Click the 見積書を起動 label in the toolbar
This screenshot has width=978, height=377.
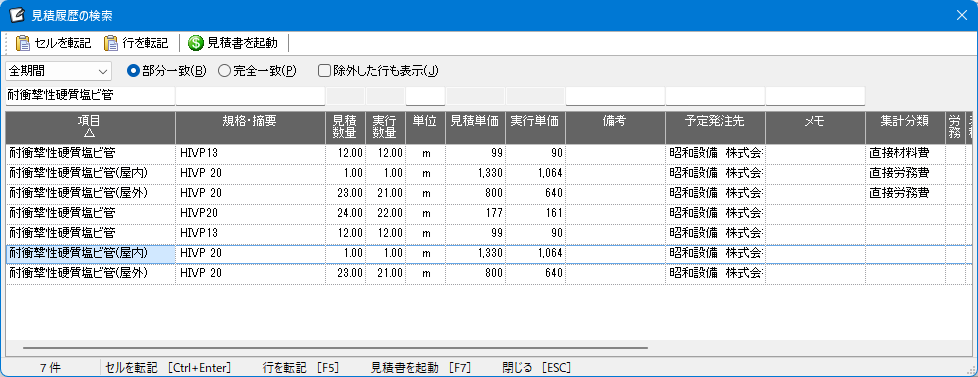(x=243, y=43)
